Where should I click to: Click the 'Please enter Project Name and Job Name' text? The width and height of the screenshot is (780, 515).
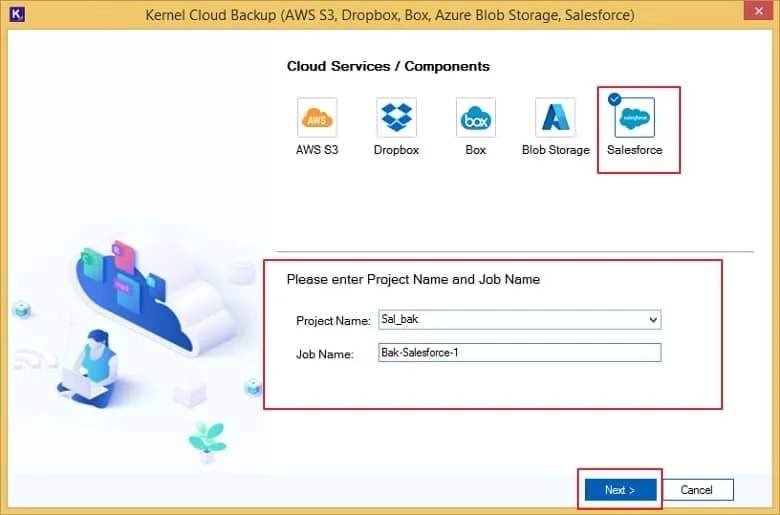[413, 279]
